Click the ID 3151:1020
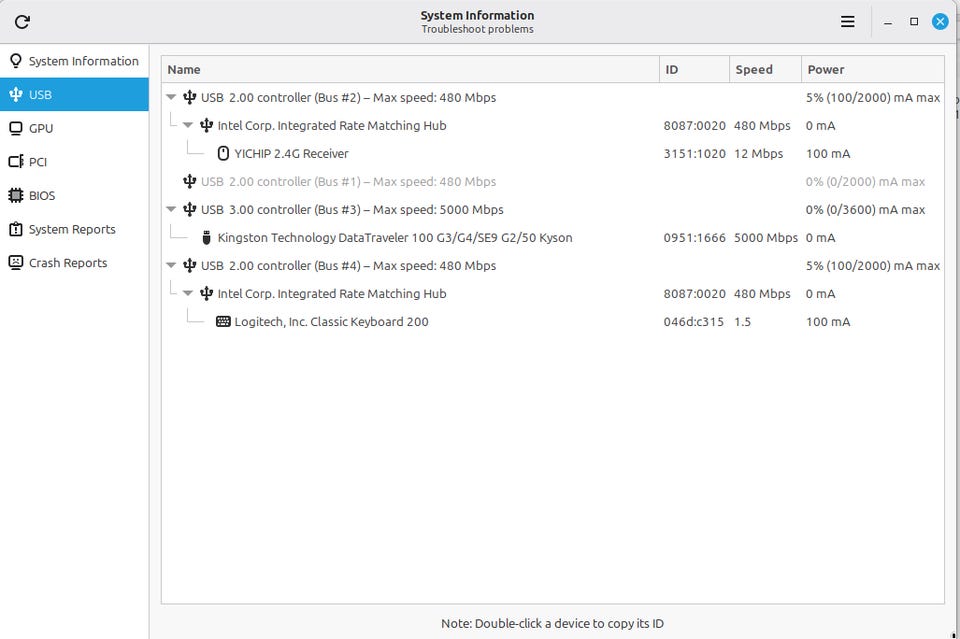This screenshot has height=639, width=960. click(694, 154)
